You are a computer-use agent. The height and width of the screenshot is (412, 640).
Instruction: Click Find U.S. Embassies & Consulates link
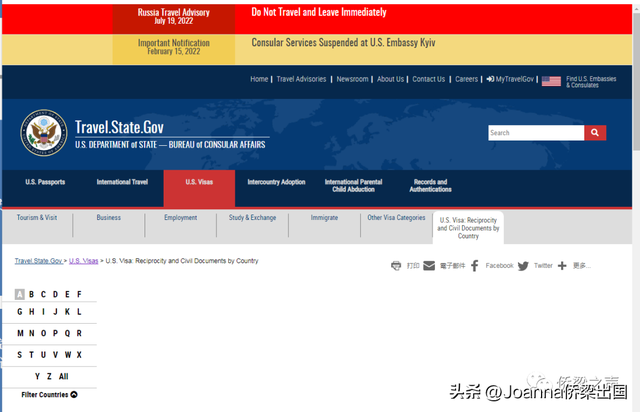click(x=591, y=82)
